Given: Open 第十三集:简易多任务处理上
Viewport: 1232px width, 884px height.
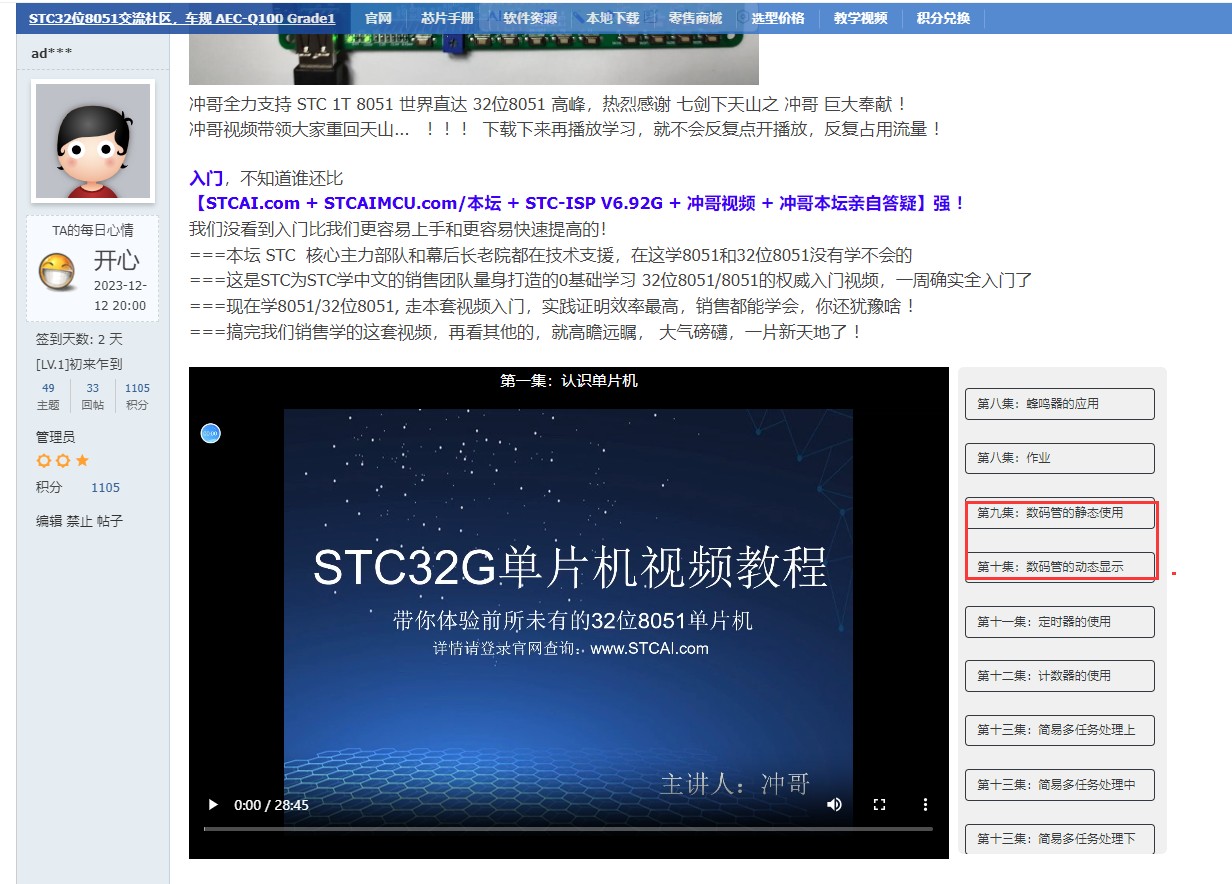Looking at the screenshot, I should pyautogui.click(x=1060, y=730).
